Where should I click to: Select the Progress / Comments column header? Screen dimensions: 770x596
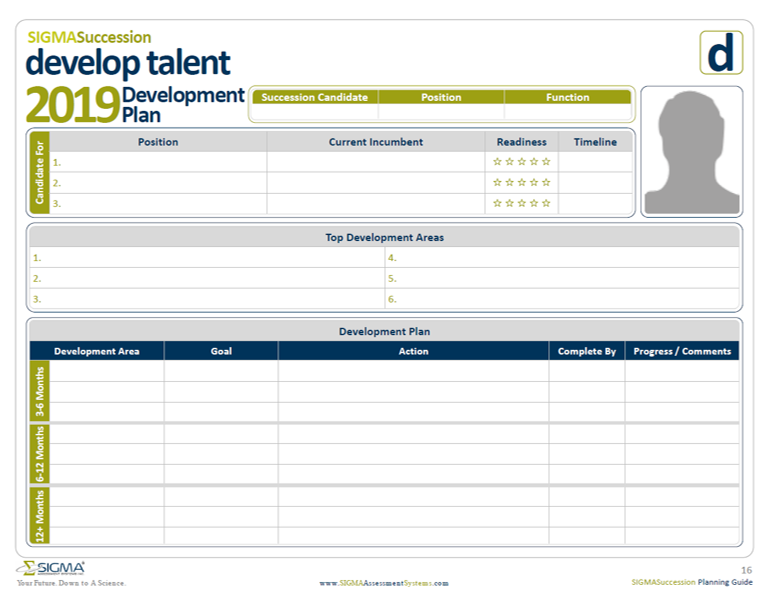click(x=682, y=351)
